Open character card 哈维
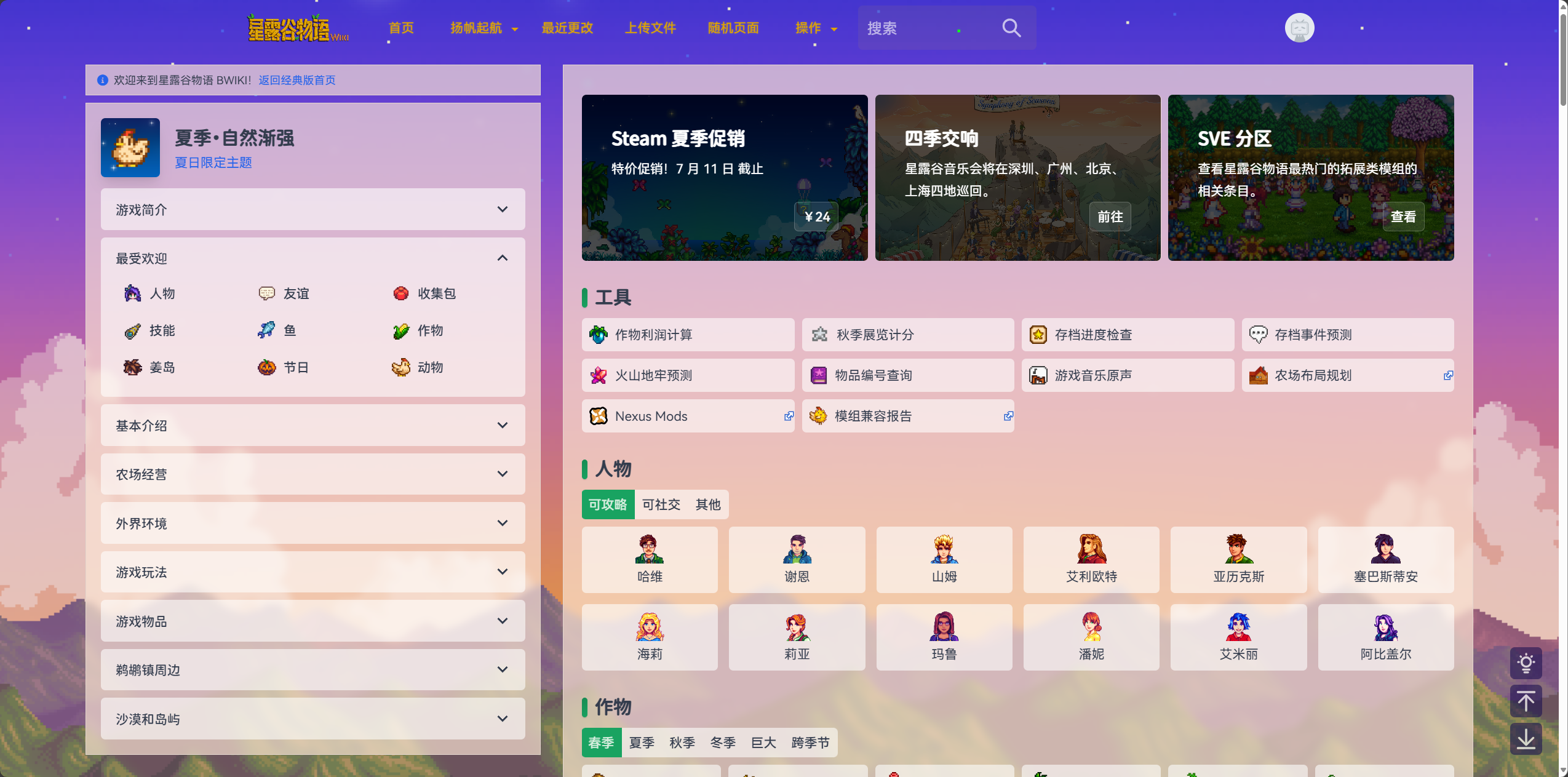Image resolution: width=1568 pixels, height=777 pixels. click(650, 560)
